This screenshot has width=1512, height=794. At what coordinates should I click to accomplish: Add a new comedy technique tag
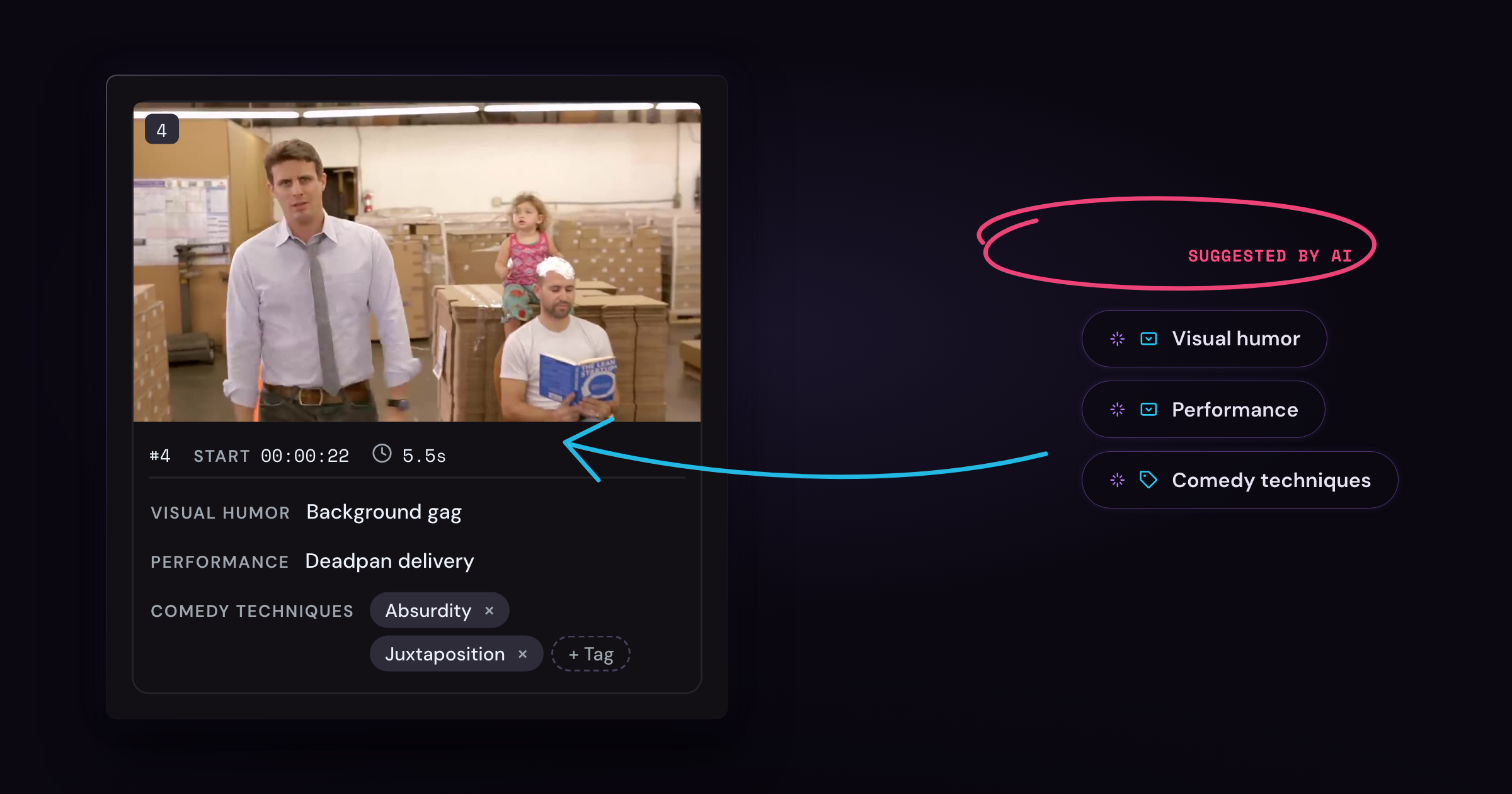pos(591,654)
